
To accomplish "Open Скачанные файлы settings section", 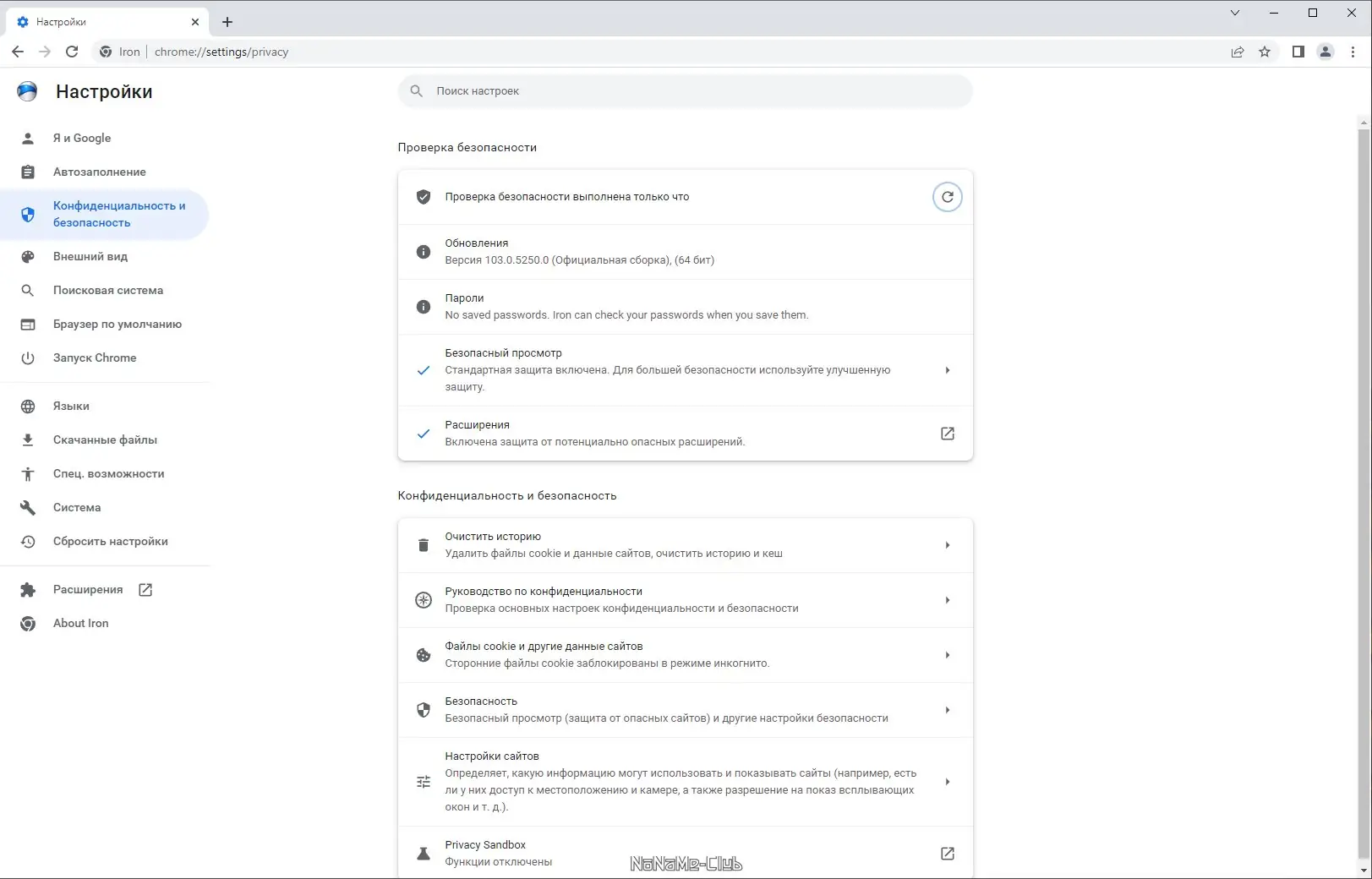I will point(105,439).
